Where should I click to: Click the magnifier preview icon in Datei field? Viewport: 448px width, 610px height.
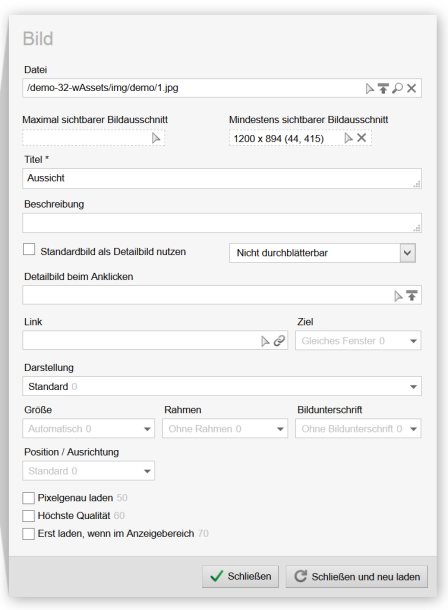pos(397,88)
